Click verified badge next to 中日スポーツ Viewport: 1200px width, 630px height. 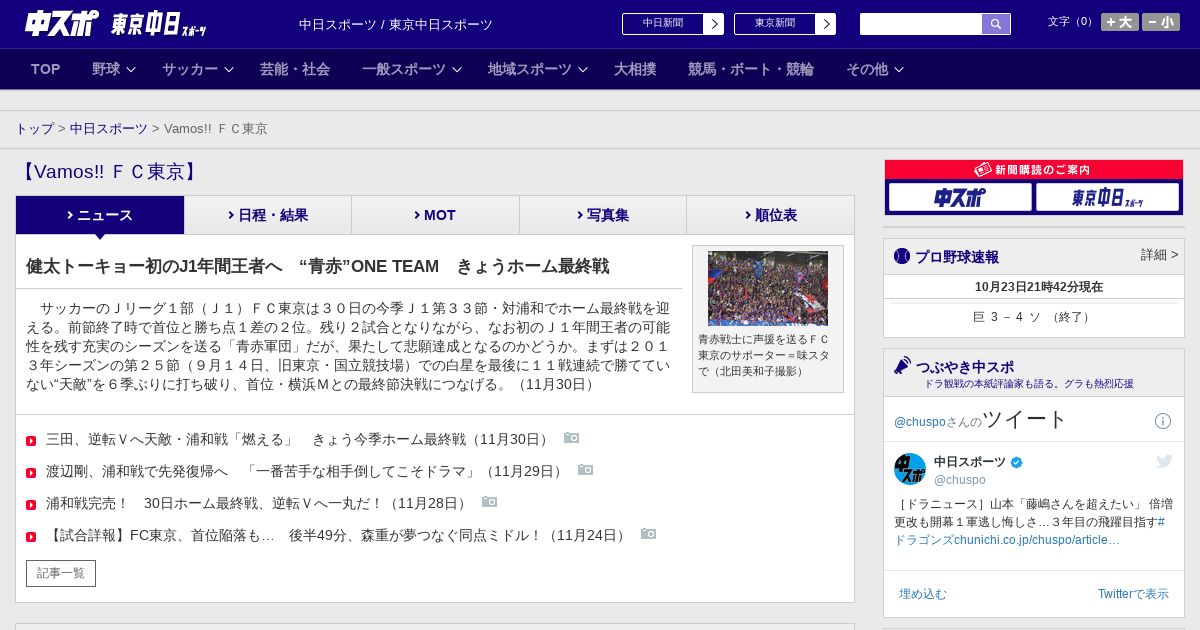pyautogui.click(x=1017, y=463)
